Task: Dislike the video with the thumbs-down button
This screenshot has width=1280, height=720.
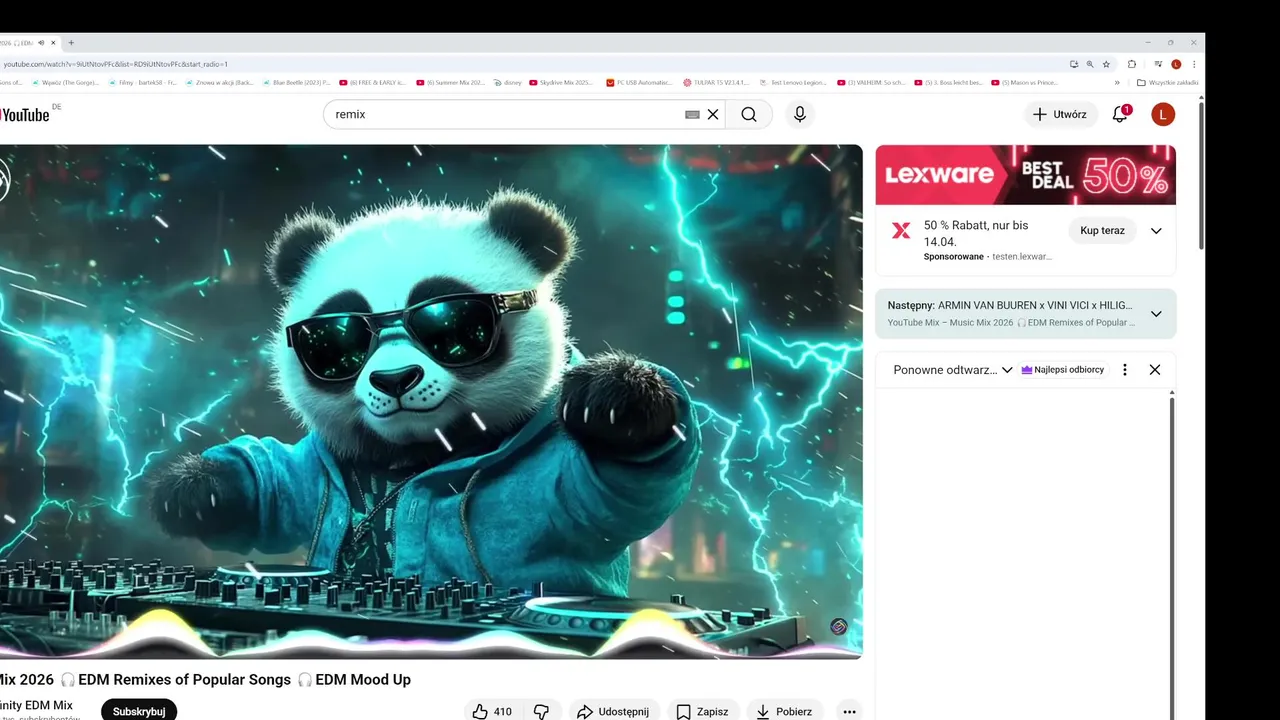Action: (541, 711)
